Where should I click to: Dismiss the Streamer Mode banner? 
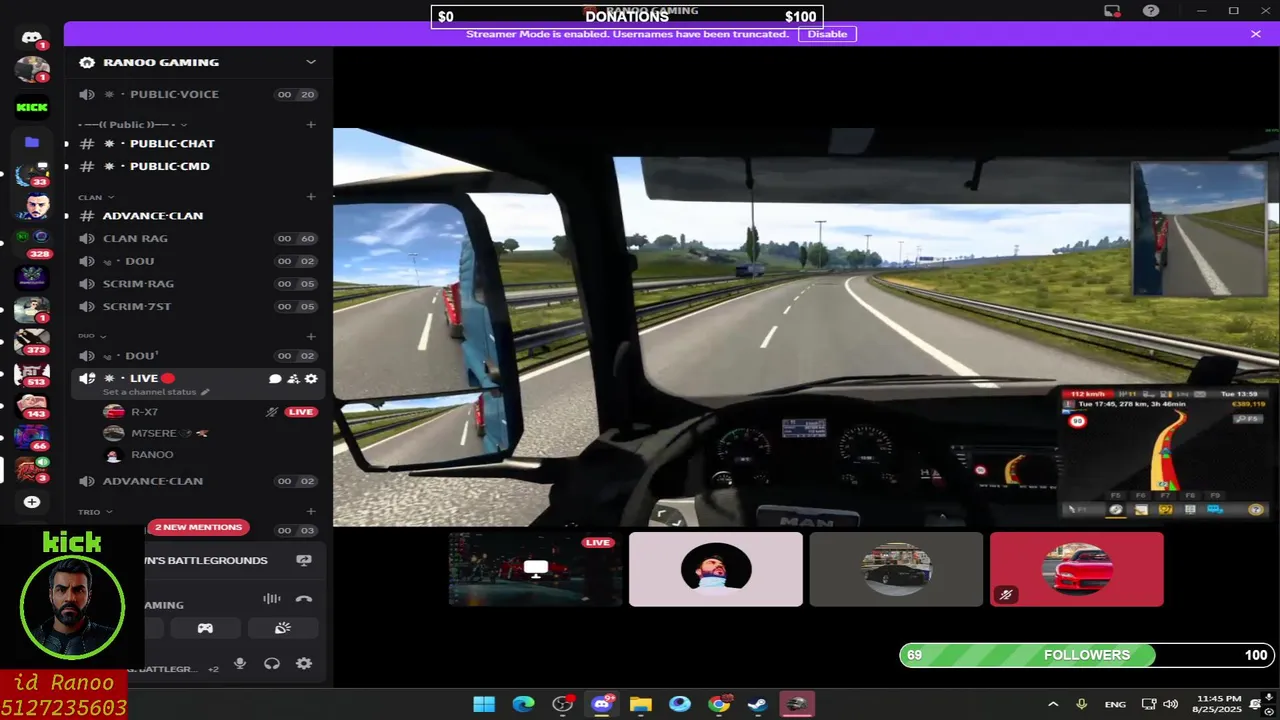tap(1256, 34)
